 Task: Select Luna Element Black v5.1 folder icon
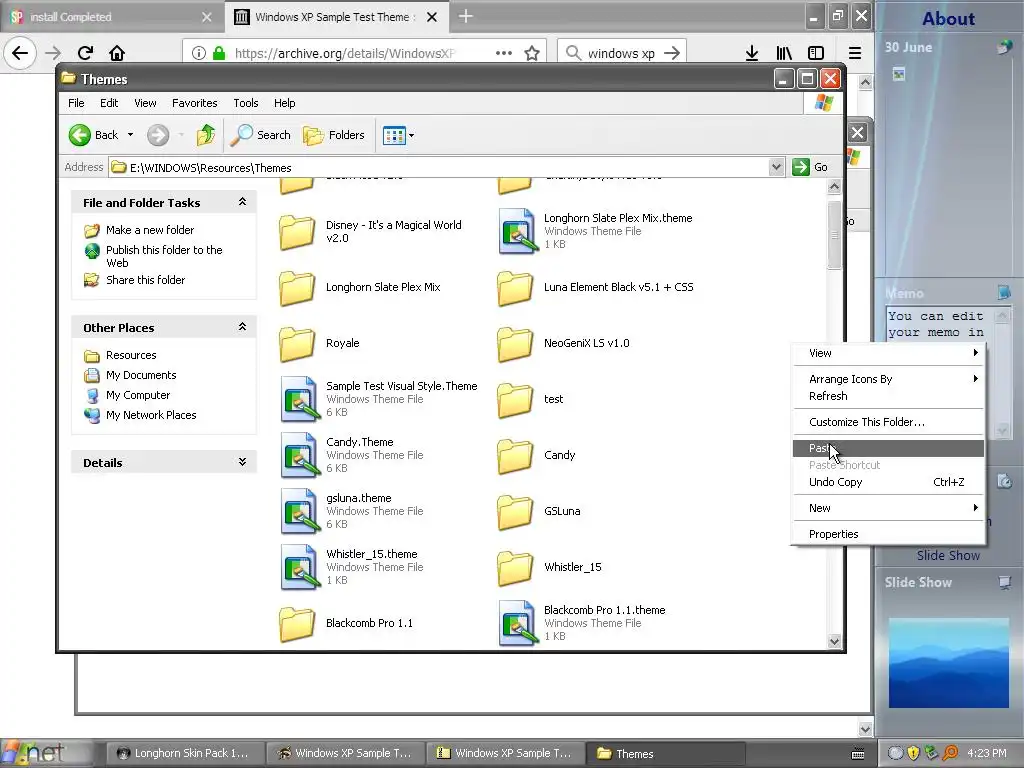click(x=515, y=287)
